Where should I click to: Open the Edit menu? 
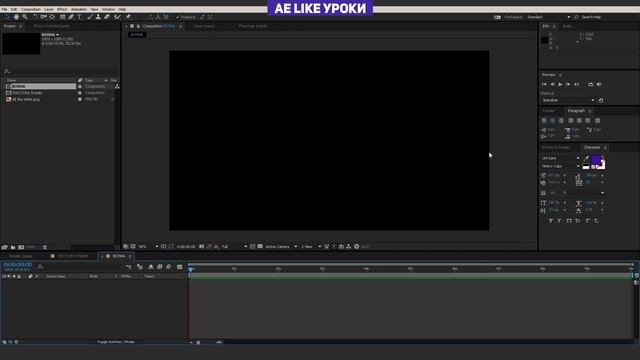[x=14, y=9]
